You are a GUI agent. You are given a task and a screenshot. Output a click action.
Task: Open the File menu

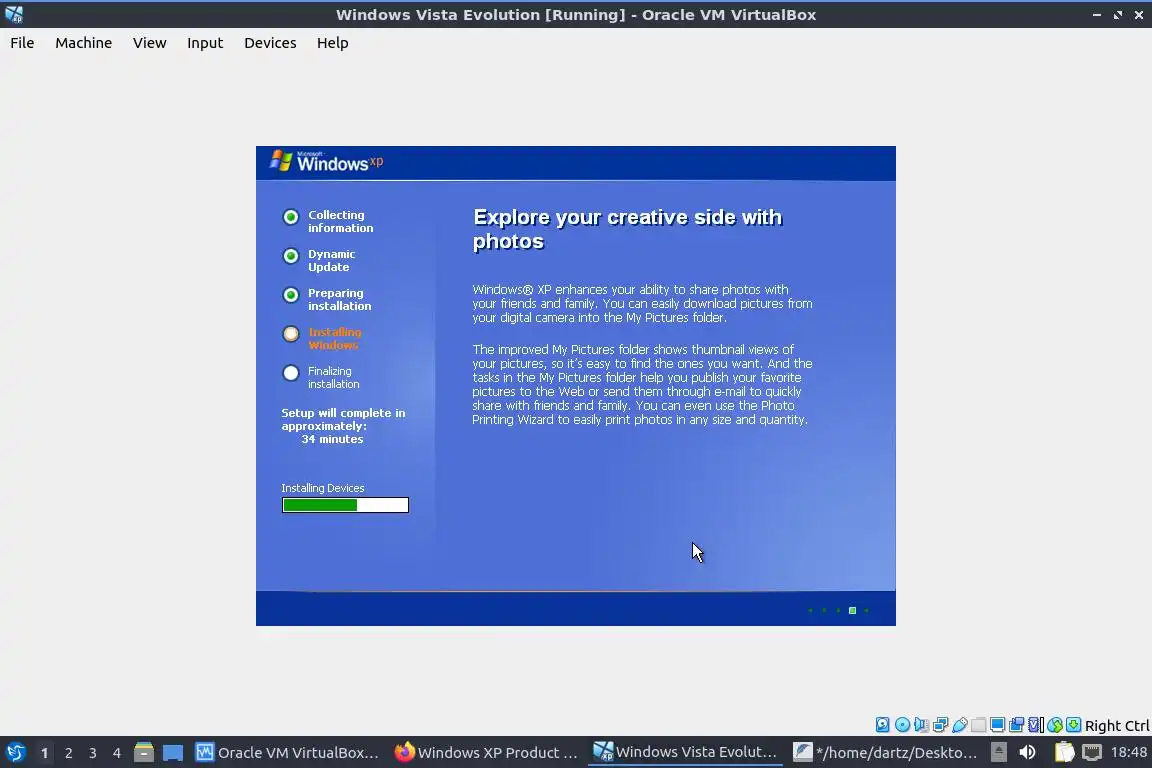22,43
